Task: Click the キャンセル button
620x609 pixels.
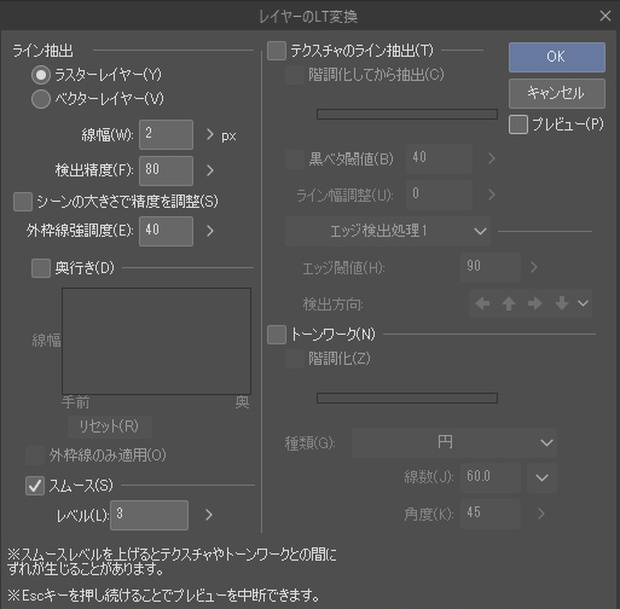Action: tap(557, 93)
